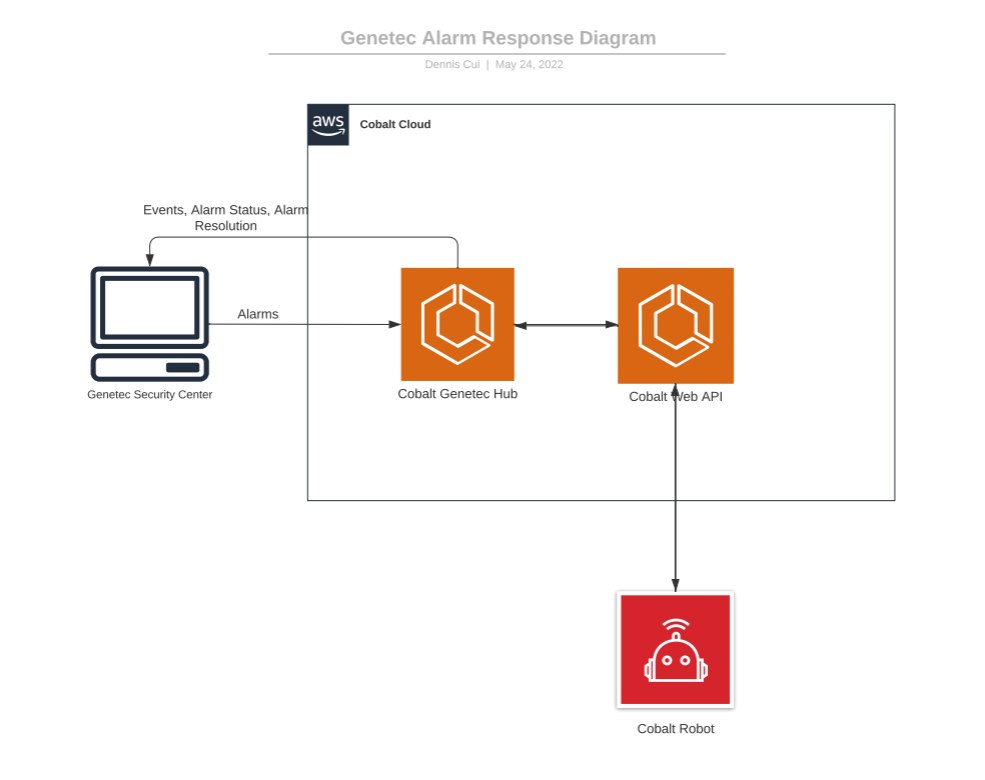Select the Cobalt Genetec Hub caption
The image size is (985, 780).
click(x=457, y=394)
